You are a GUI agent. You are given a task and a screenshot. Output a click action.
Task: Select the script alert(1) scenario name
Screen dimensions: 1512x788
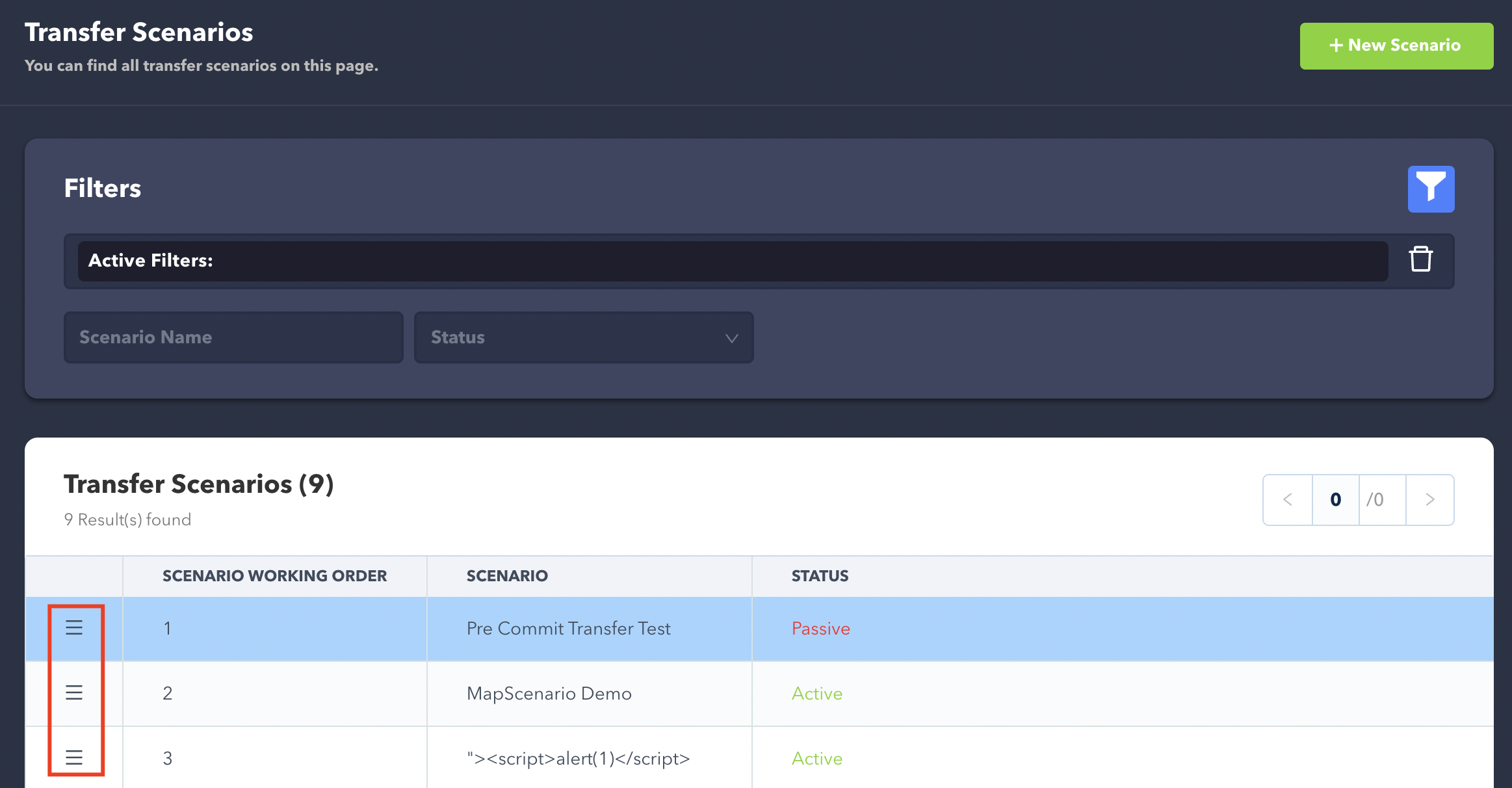click(x=579, y=759)
